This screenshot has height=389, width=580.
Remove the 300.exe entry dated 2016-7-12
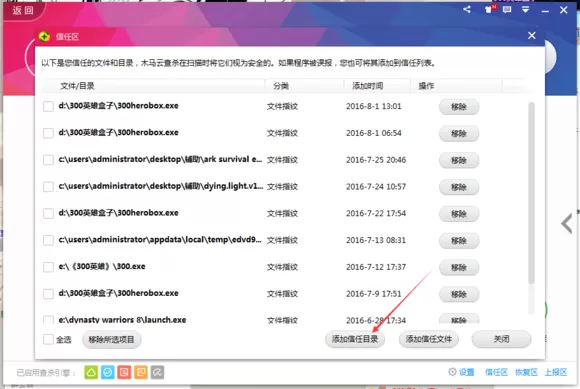(x=459, y=267)
